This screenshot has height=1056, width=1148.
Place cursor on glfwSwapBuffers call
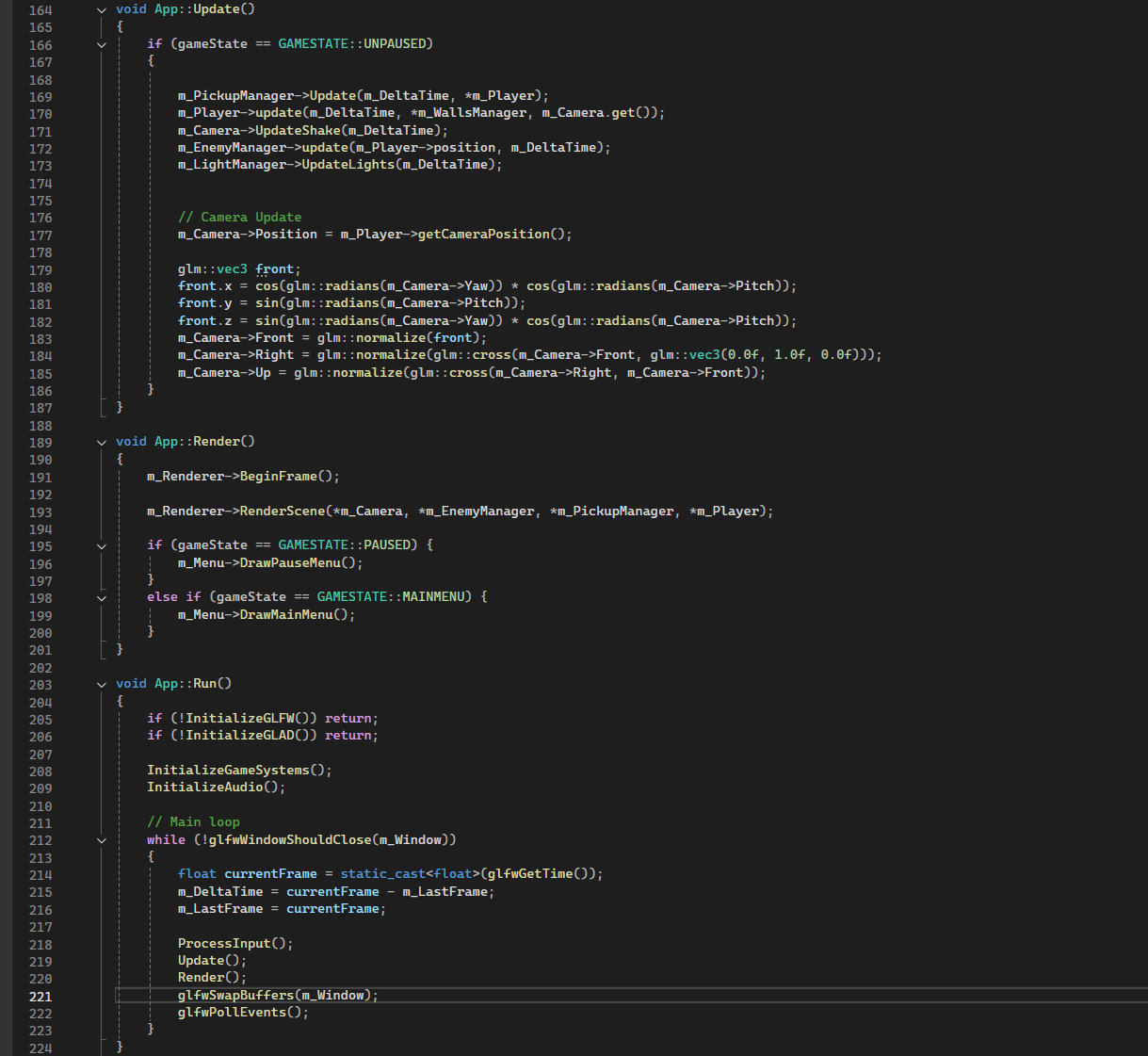click(x=235, y=995)
